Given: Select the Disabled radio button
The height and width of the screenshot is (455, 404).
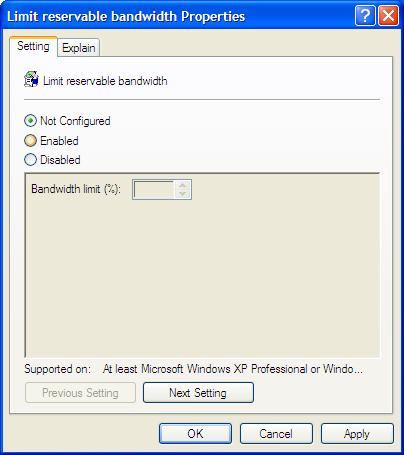Looking at the screenshot, I should pyautogui.click(x=30, y=160).
